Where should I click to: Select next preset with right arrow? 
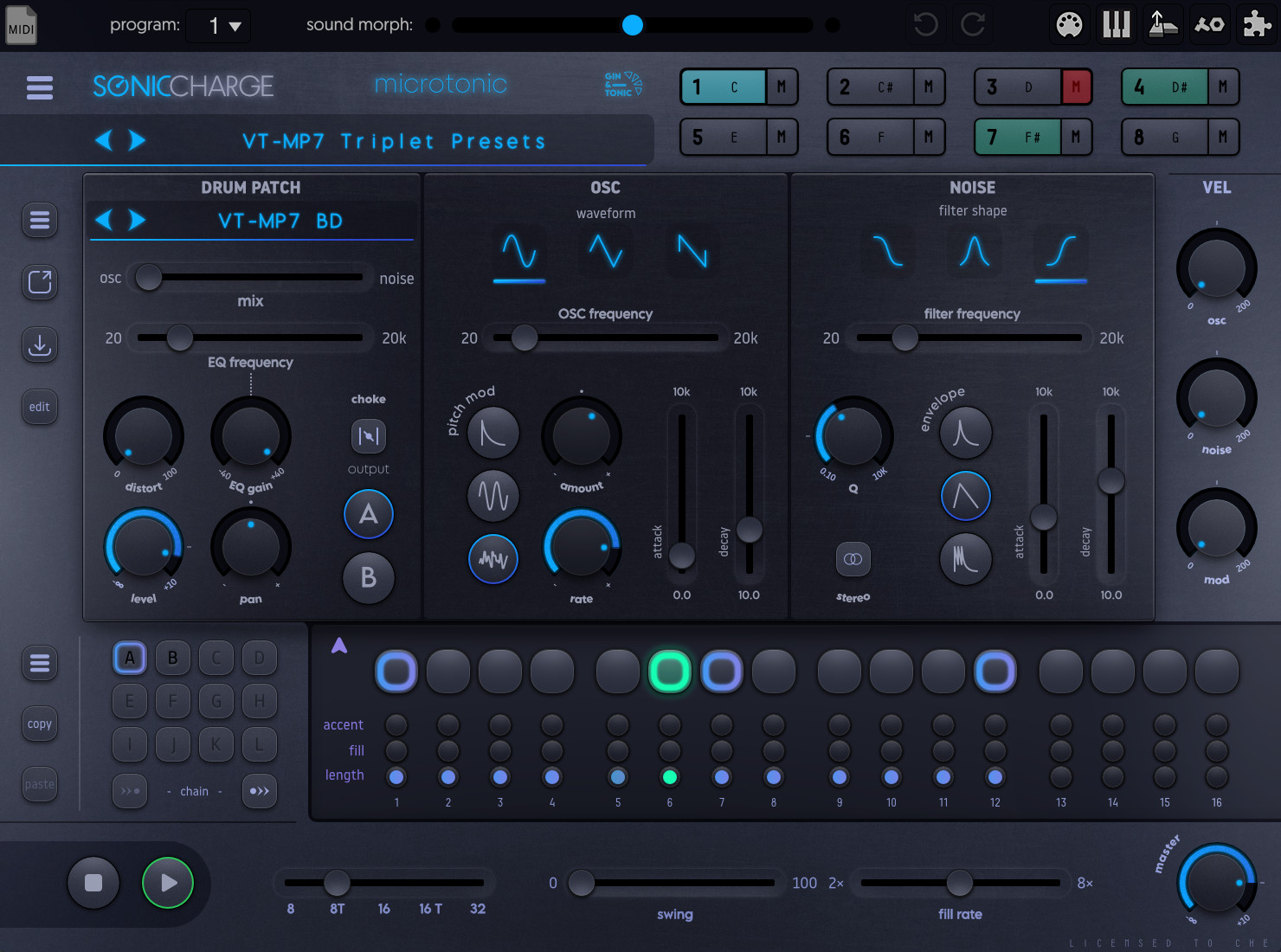coord(137,140)
